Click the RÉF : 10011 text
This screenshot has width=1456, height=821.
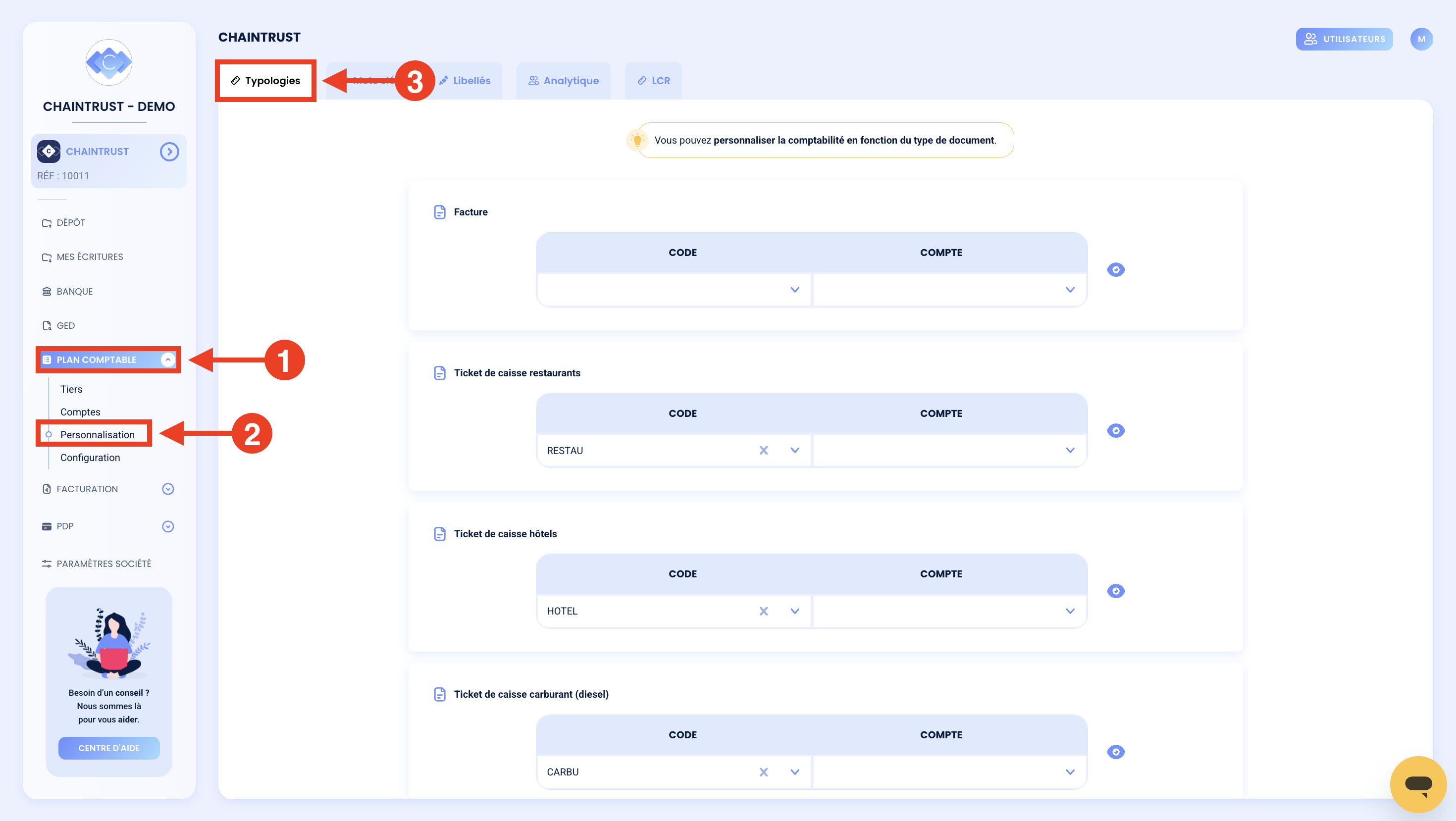point(63,176)
